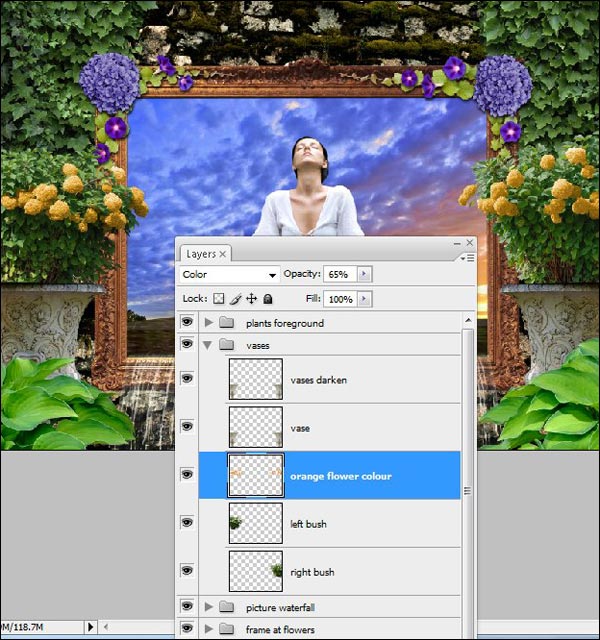Collapse the vases group
Screen dimensions: 600x640
coord(208,345)
